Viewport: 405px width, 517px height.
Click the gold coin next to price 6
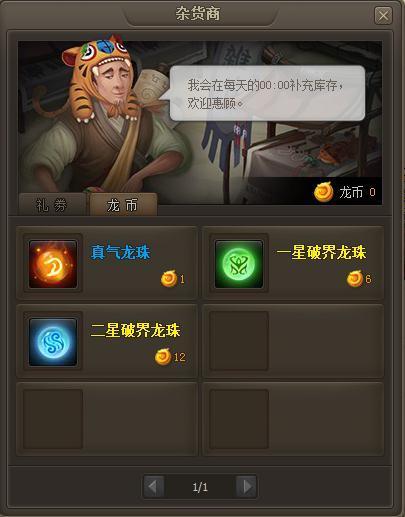[x=355, y=279]
